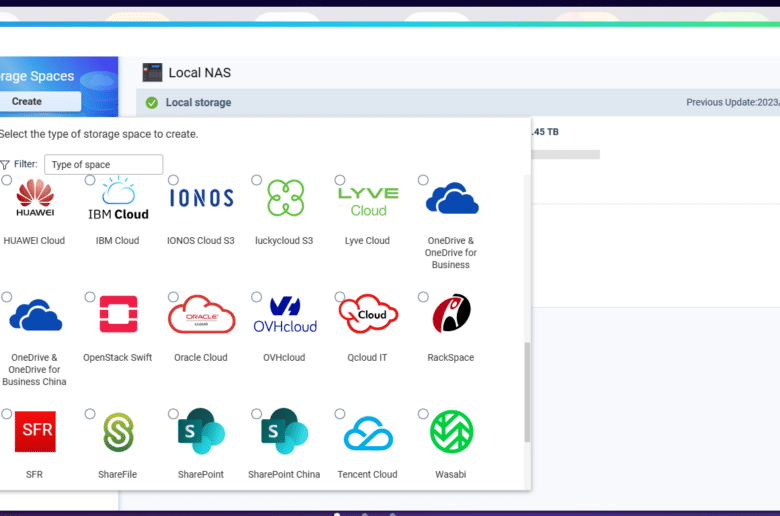This screenshot has width=780, height=516.
Task: Click the OVHcloud logo
Action: 285,314
